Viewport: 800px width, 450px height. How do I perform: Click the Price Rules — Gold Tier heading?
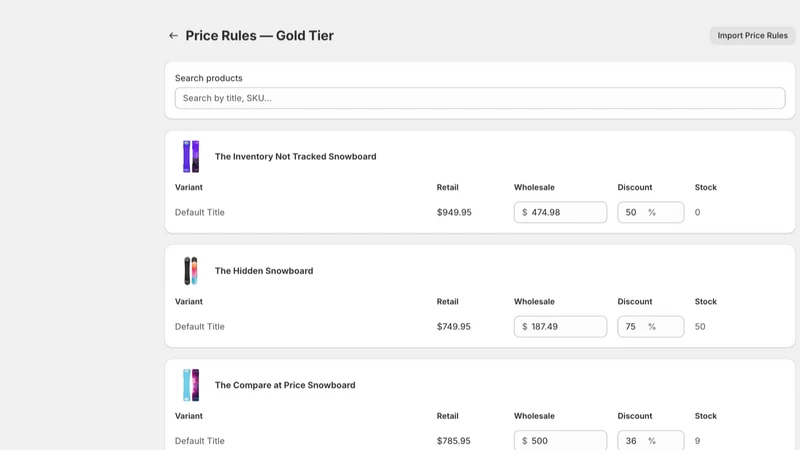(x=259, y=36)
